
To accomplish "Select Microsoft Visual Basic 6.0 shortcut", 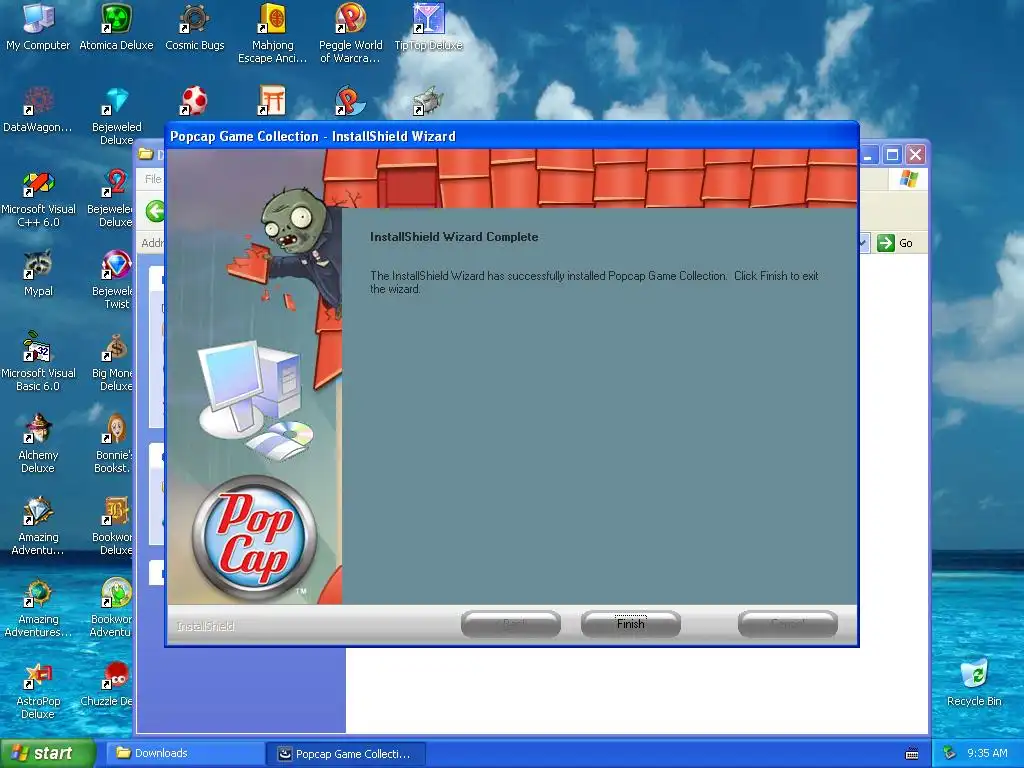I will pos(38,362).
